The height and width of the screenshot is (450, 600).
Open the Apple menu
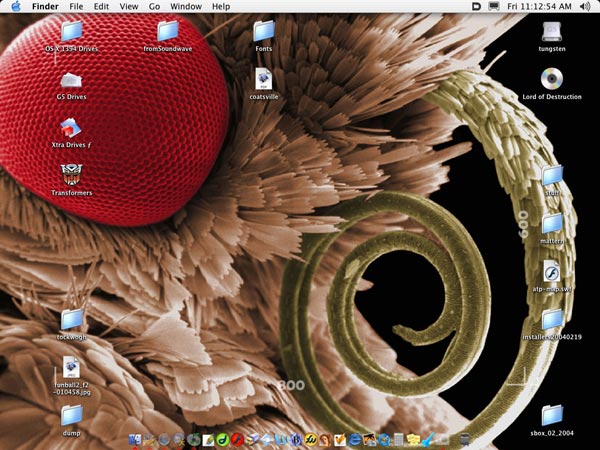click(16, 7)
